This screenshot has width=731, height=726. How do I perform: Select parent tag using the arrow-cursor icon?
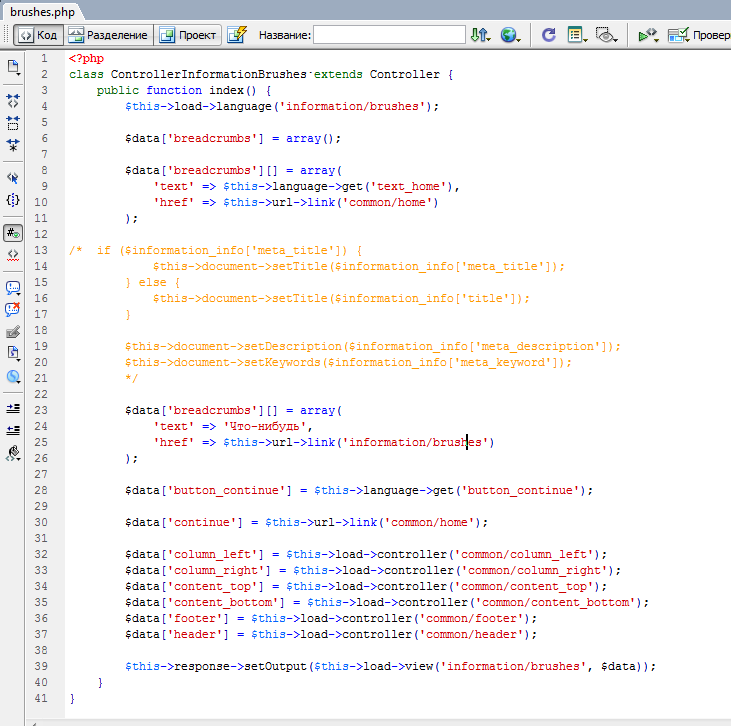coord(13,178)
